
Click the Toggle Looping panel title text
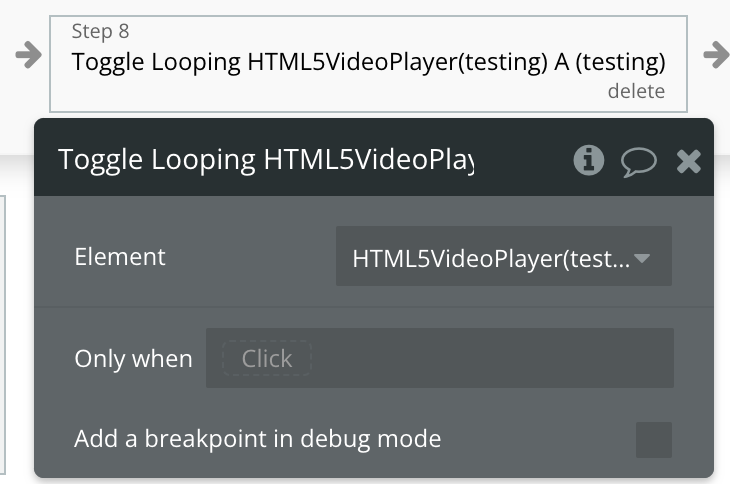pyautogui.click(x=266, y=160)
